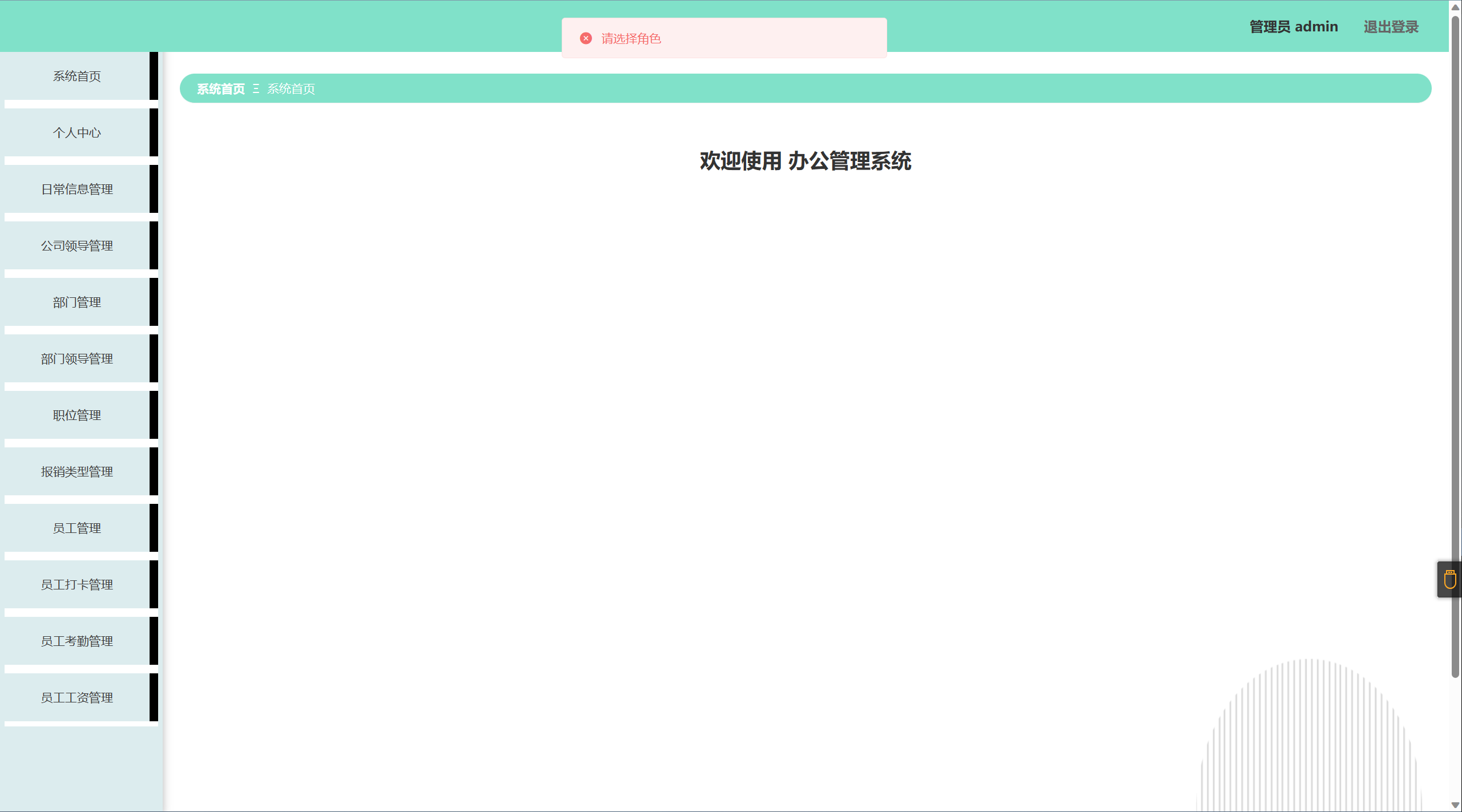The height and width of the screenshot is (812, 1462).
Task: Expand the 日常信息管理 menu
Action: [x=77, y=189]
